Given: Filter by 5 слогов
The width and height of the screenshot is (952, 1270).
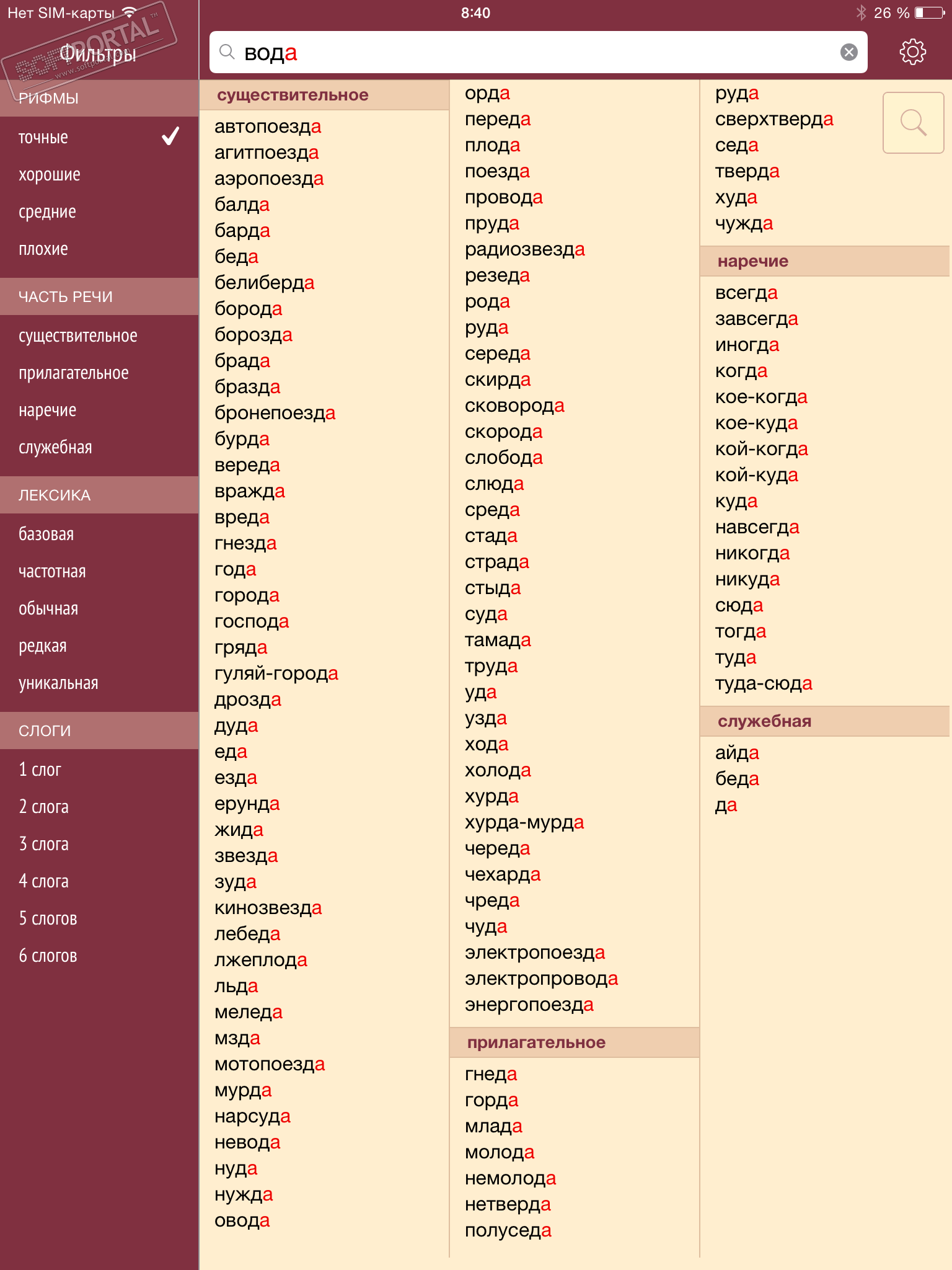Looking at the screenshot, I should click(x=99, y=918).
